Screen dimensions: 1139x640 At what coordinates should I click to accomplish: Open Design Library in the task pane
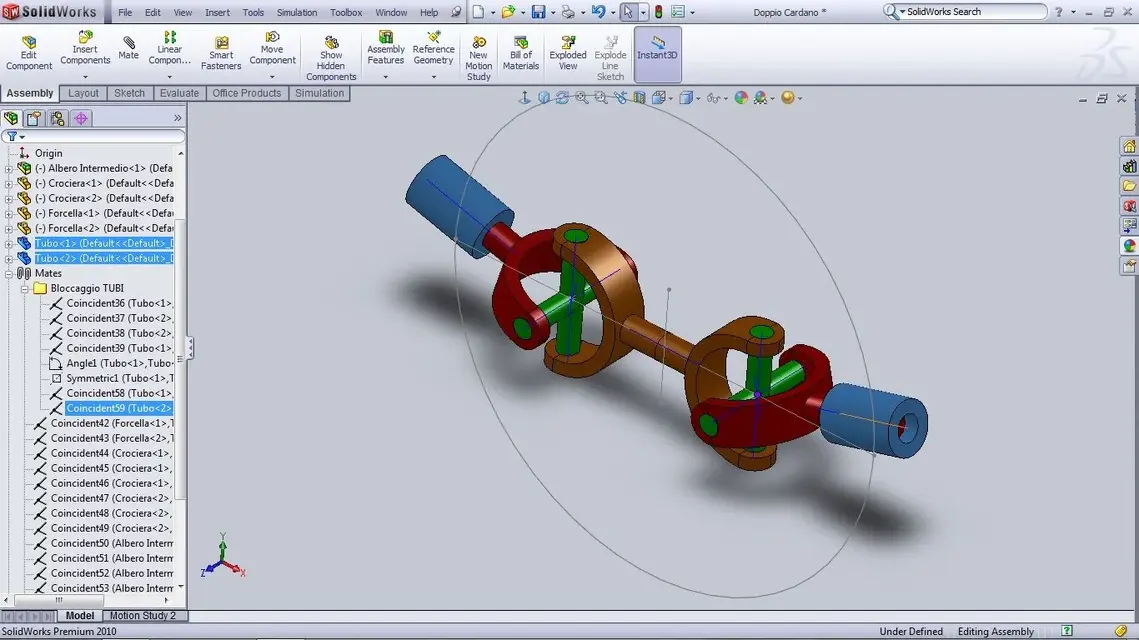tap(1130, 166)
